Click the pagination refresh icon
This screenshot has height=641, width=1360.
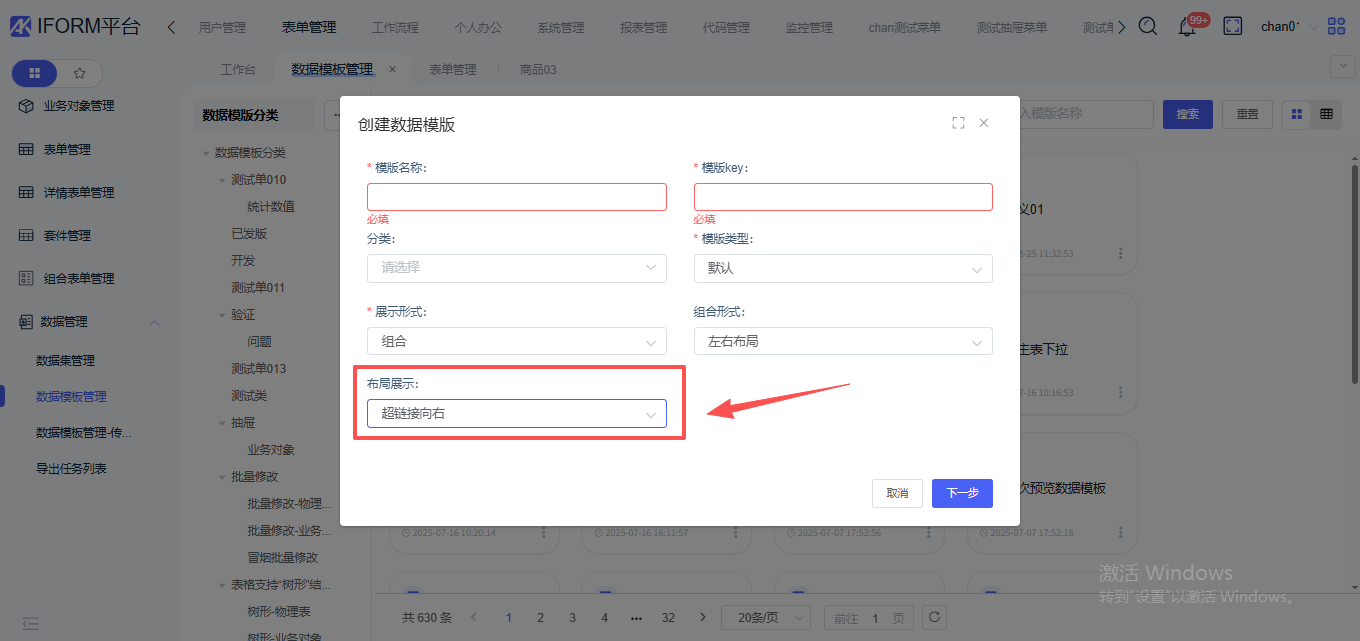click(x=933, y=617)
